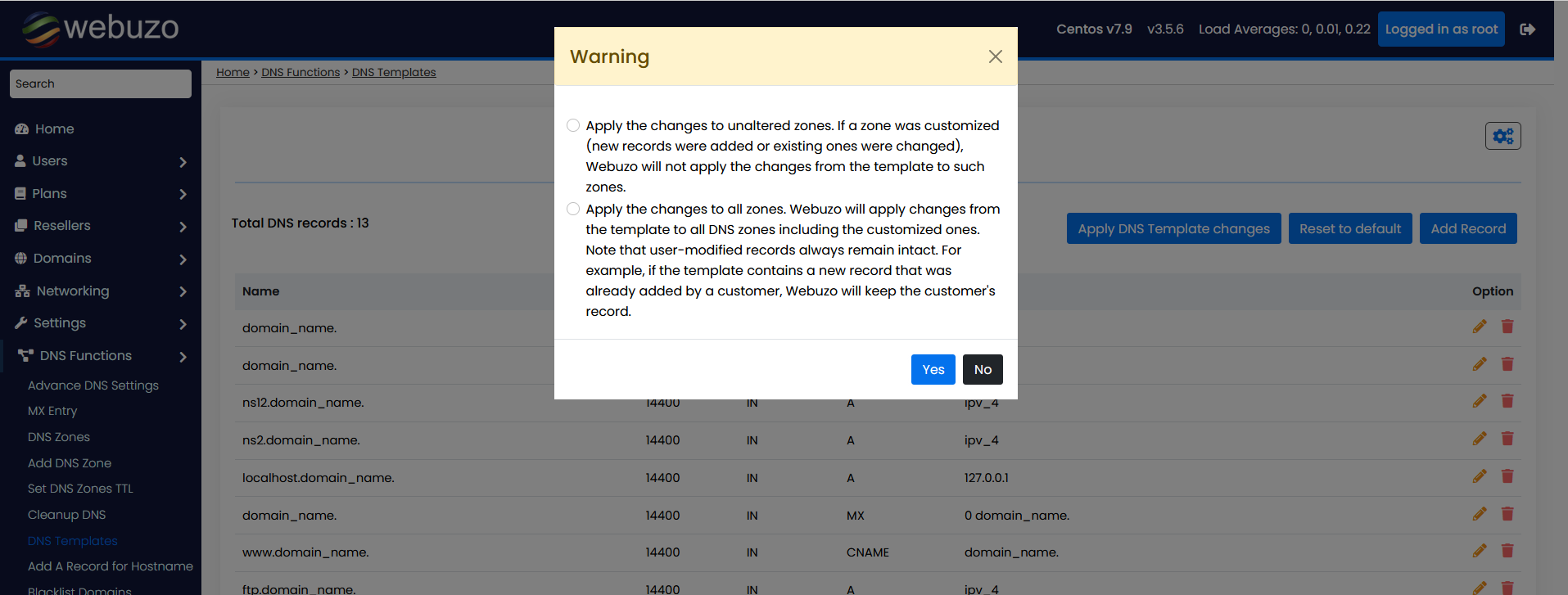
Task: Open the settings gears icon button
Action: coord(1502,136)
